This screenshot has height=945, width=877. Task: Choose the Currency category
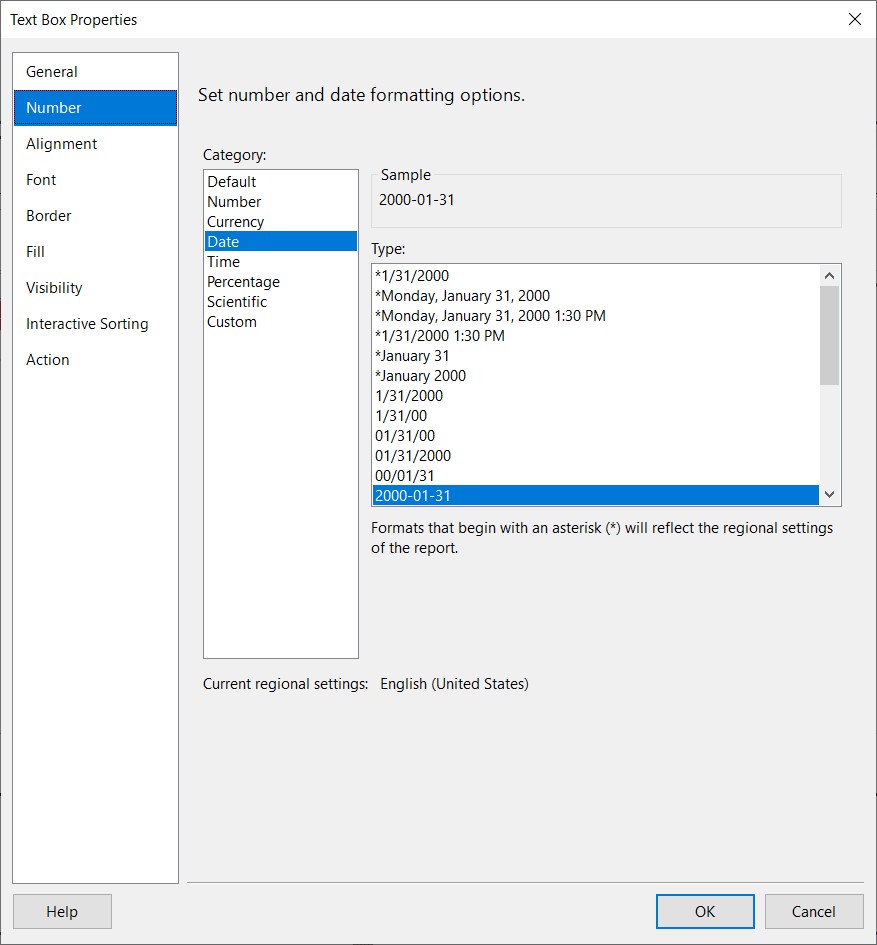click(281, 222)
